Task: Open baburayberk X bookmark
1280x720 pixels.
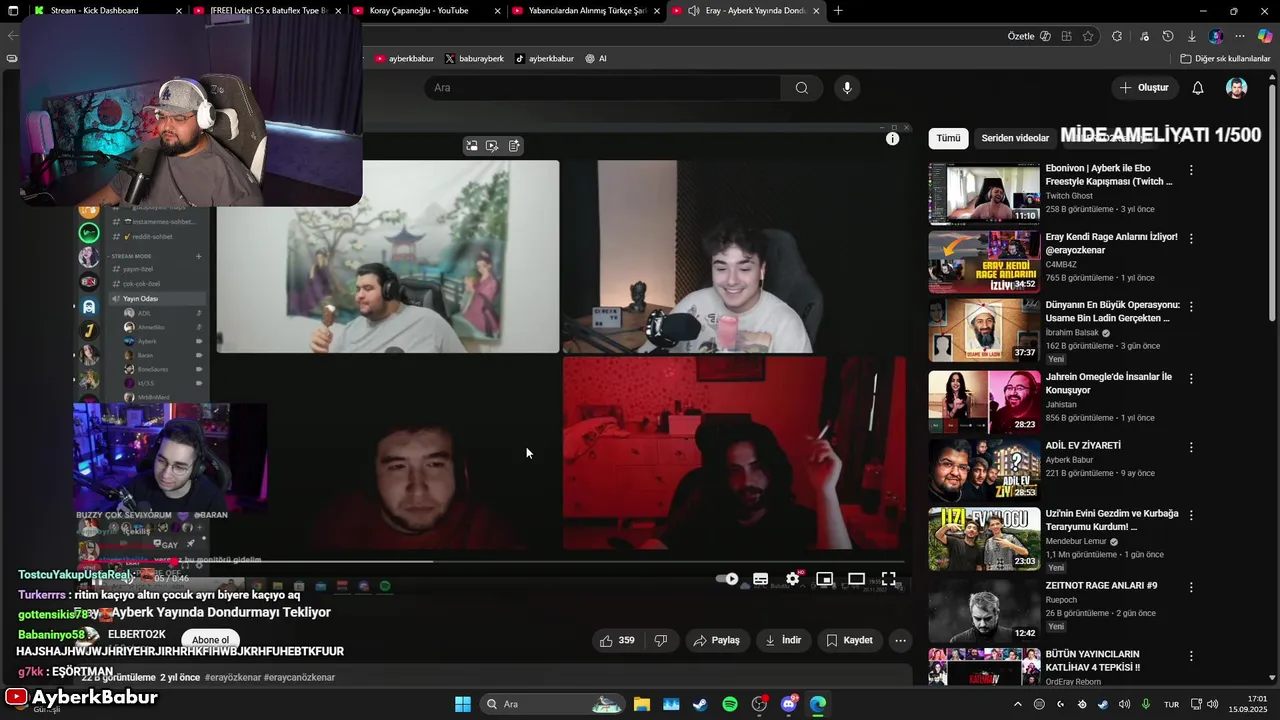Action: pos(474,59)
